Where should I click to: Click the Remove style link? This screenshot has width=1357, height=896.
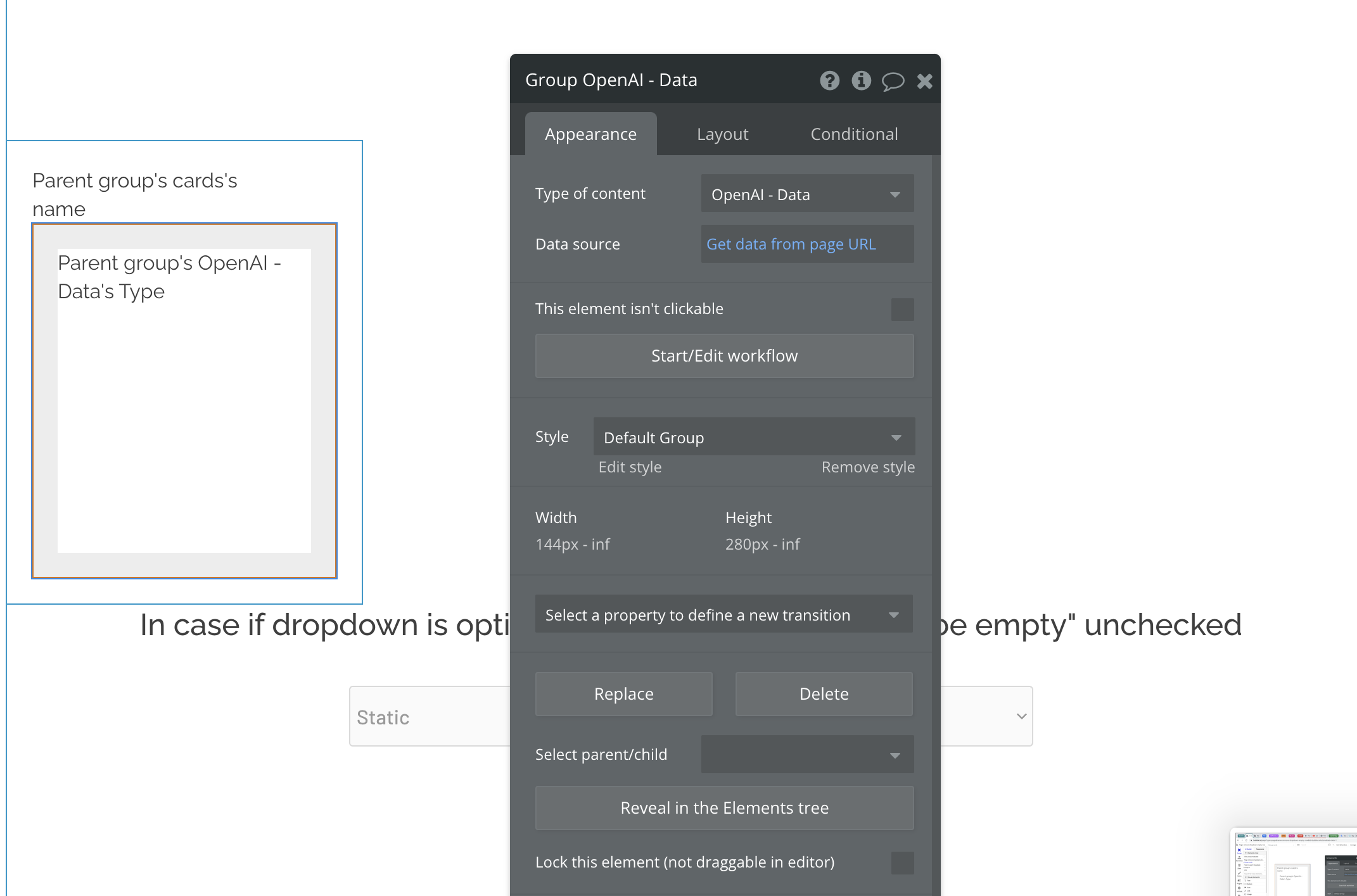pyautogui.click(x=868, y=467)
